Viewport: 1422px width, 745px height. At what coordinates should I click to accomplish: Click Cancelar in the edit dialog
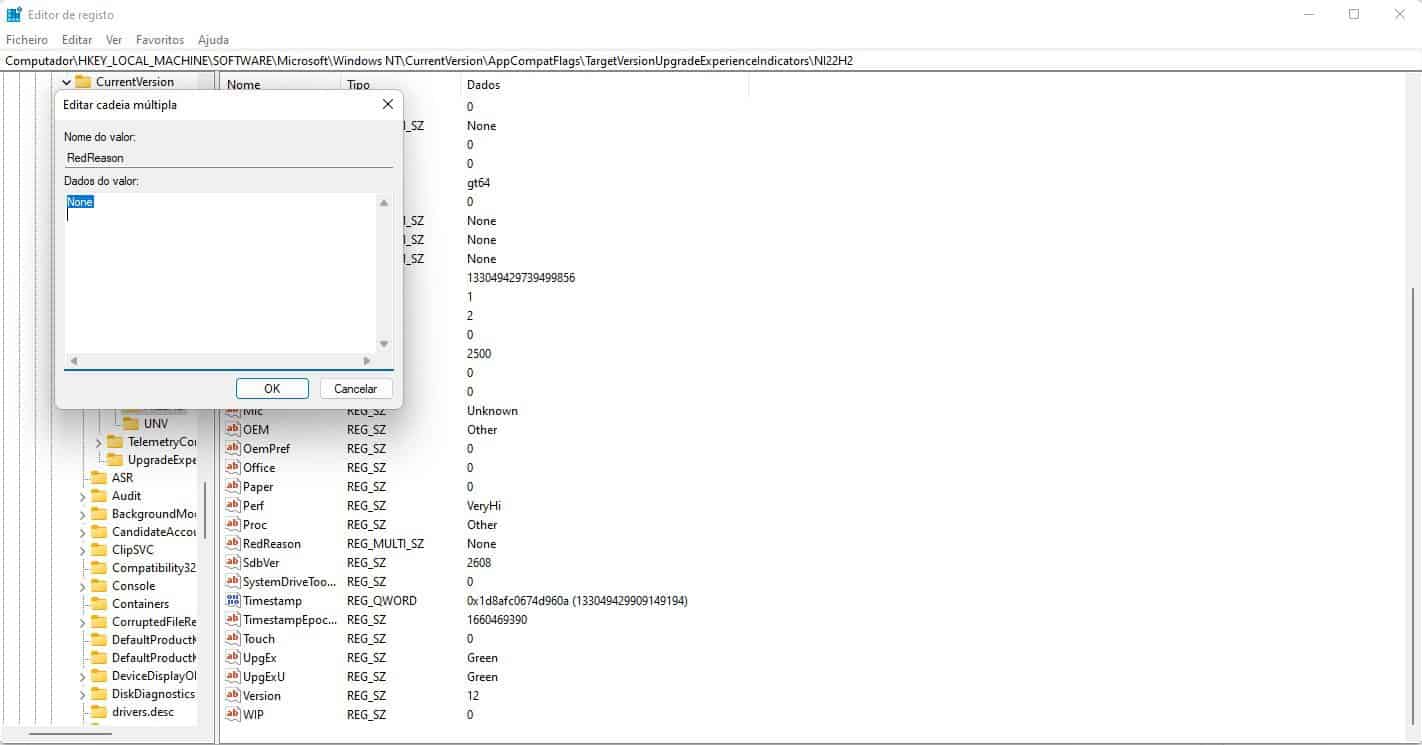(x=356, y=389)
